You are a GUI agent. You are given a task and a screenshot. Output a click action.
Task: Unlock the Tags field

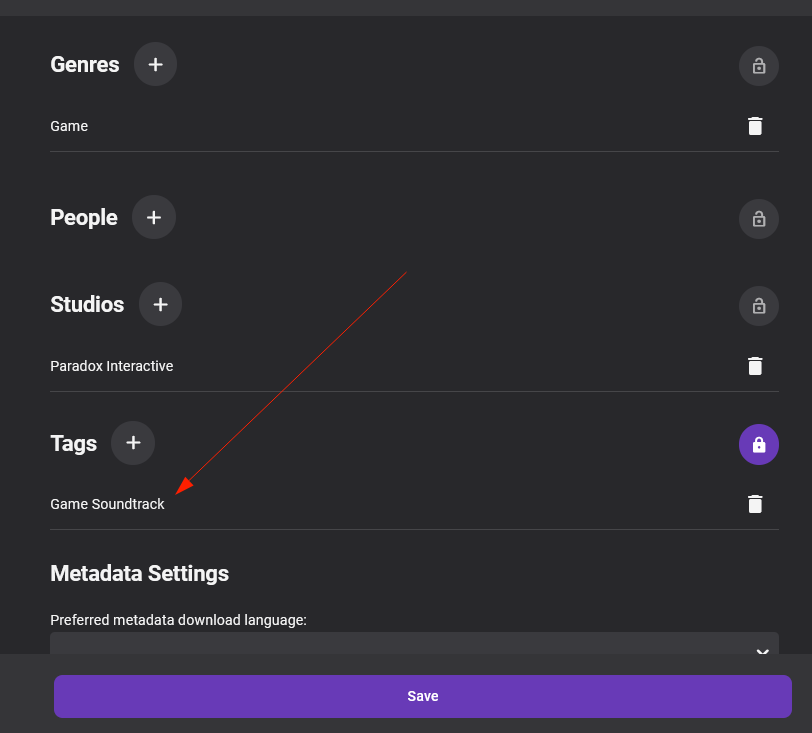758,445
